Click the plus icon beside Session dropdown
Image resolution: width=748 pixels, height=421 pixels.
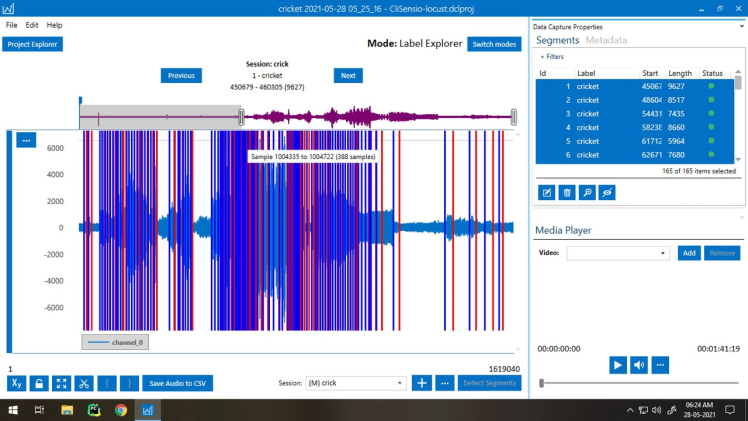point(422,383)
